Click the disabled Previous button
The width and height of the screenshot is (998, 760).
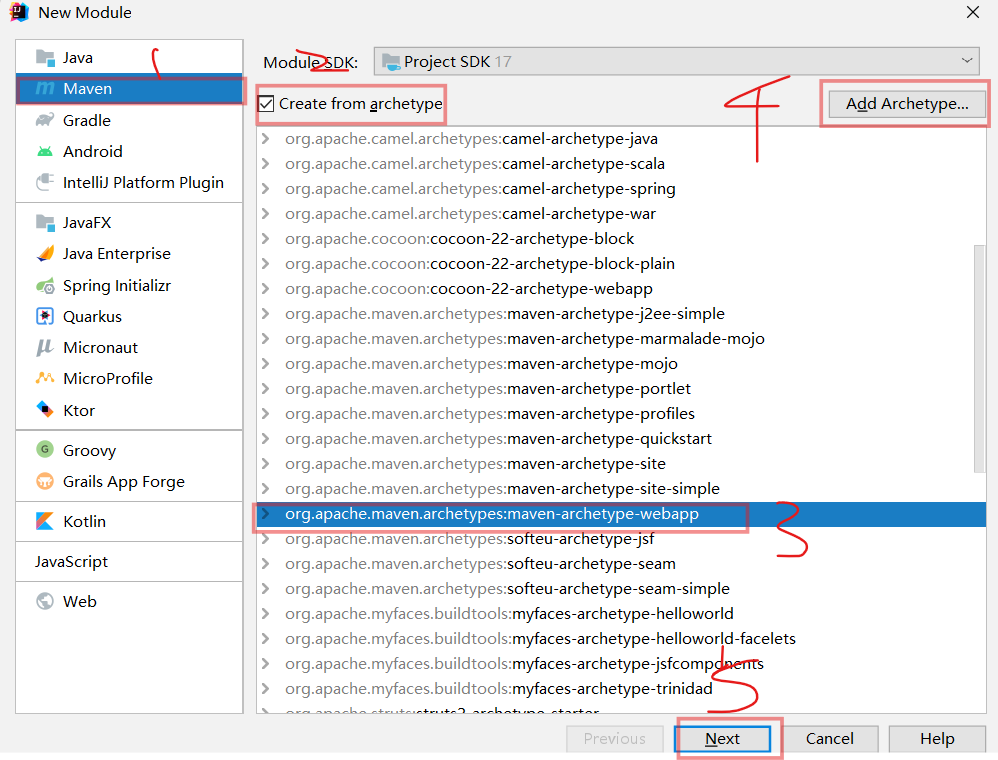coord(614,738)
